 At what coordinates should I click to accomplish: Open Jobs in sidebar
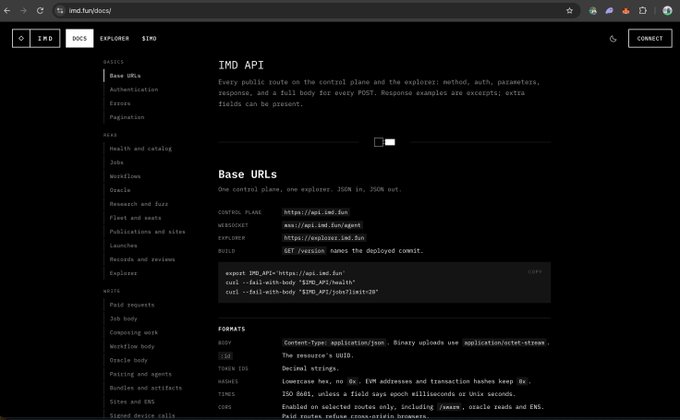coord(116,162)
